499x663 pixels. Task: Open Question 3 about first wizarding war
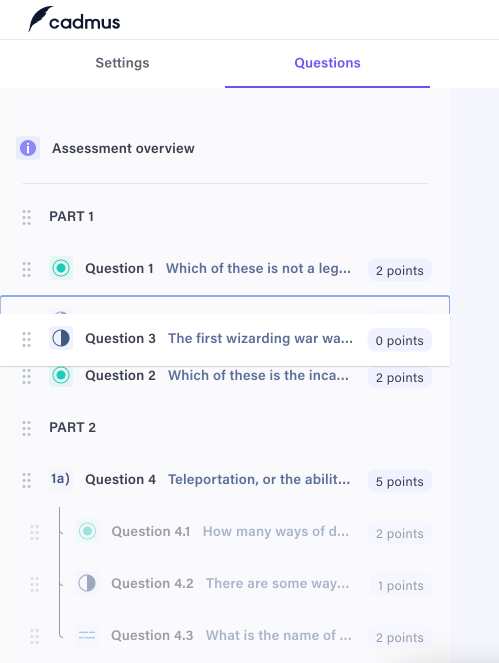(225, 339)
